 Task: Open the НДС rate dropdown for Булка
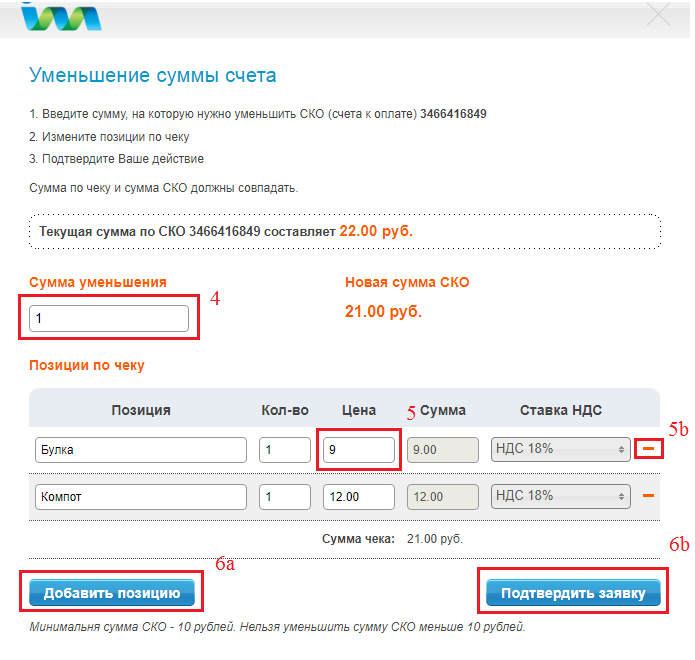(561, 450)
